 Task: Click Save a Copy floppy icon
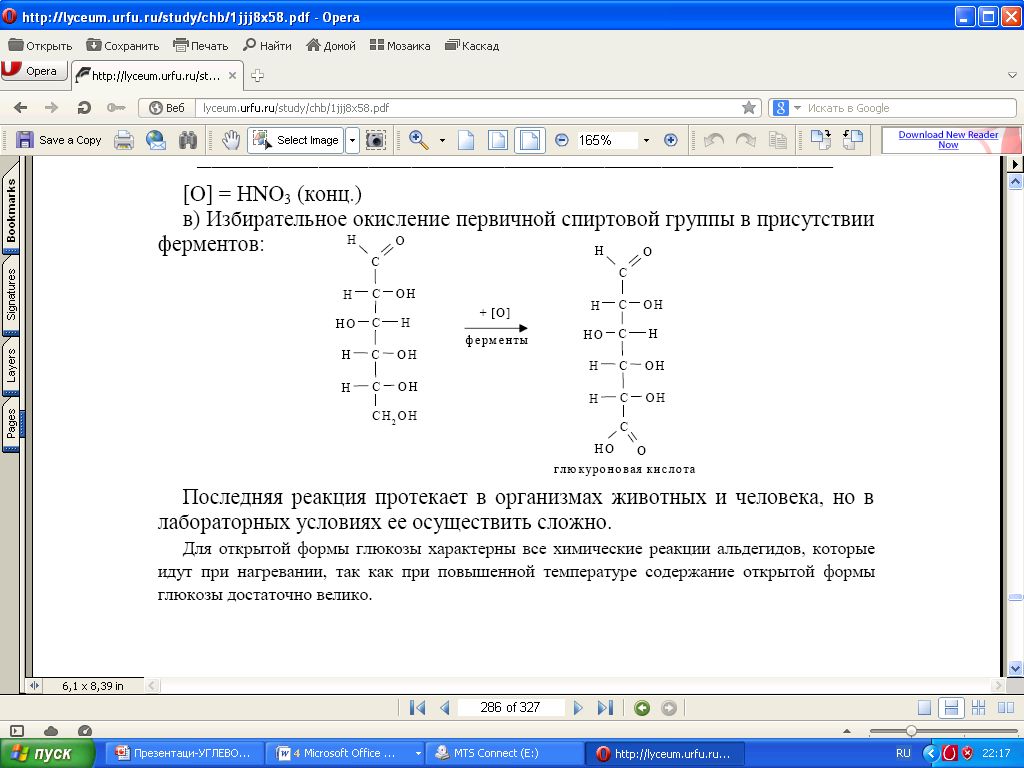(25, 140)
